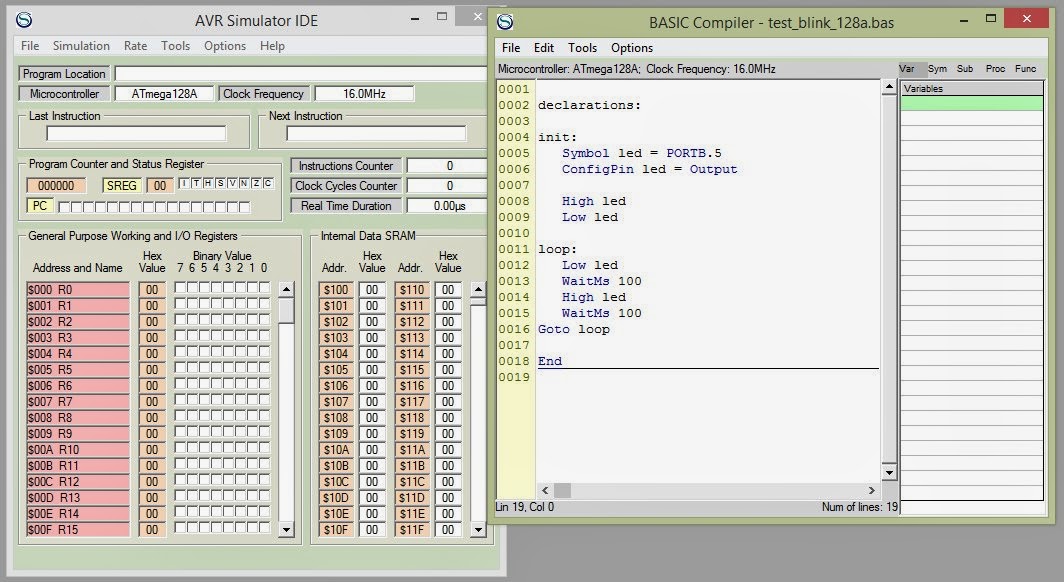This screenshot has width=1064, height=582.
Task: Open the Help menu
Action: (272, 45)
